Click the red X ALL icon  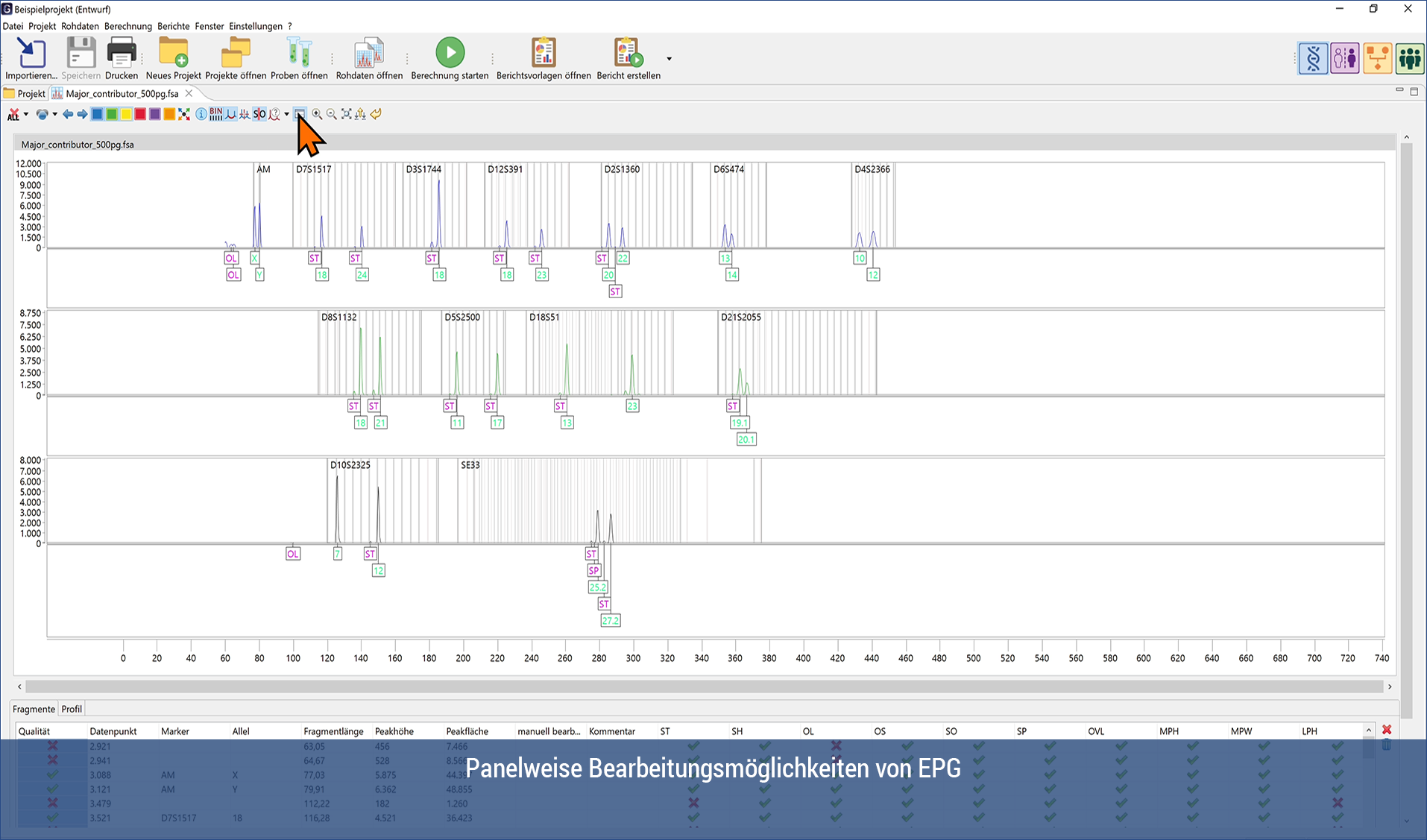13,114
